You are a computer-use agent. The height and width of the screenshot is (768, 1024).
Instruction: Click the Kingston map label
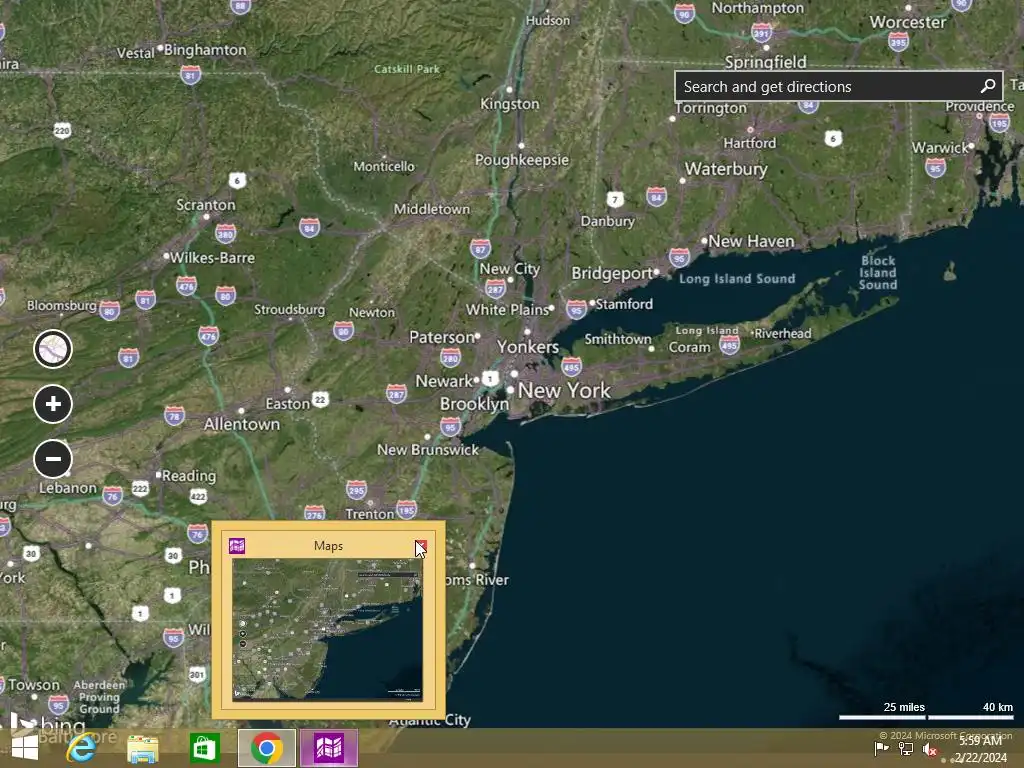coord(510,104)
